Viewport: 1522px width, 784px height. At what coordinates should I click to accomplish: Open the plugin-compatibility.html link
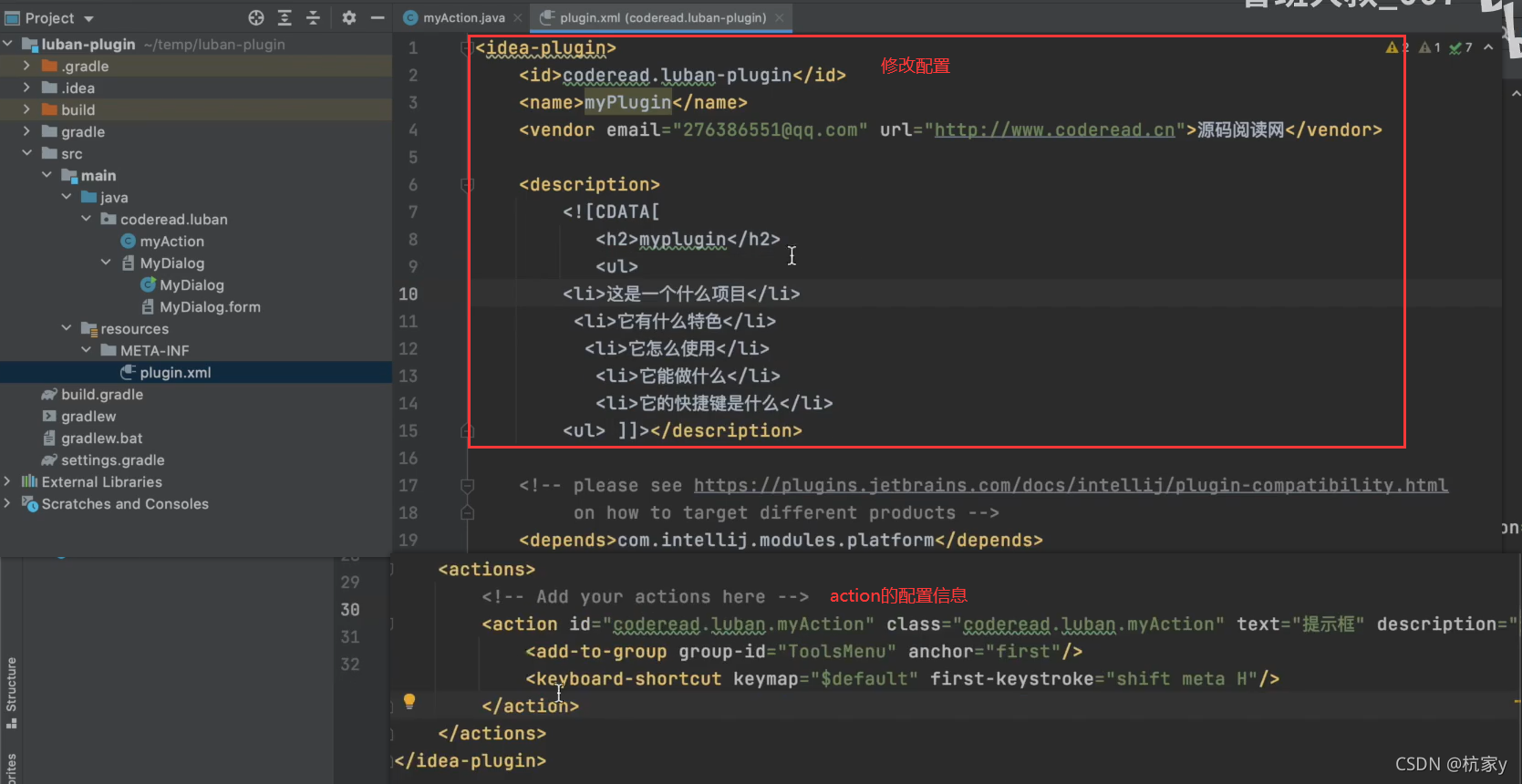tap(1071, 486)
